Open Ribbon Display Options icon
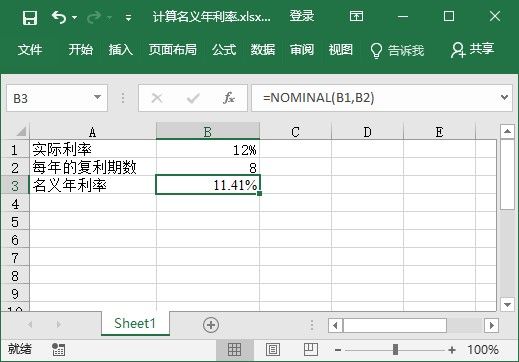The height and width of the screenshot is (362, 519). point(356,16)
